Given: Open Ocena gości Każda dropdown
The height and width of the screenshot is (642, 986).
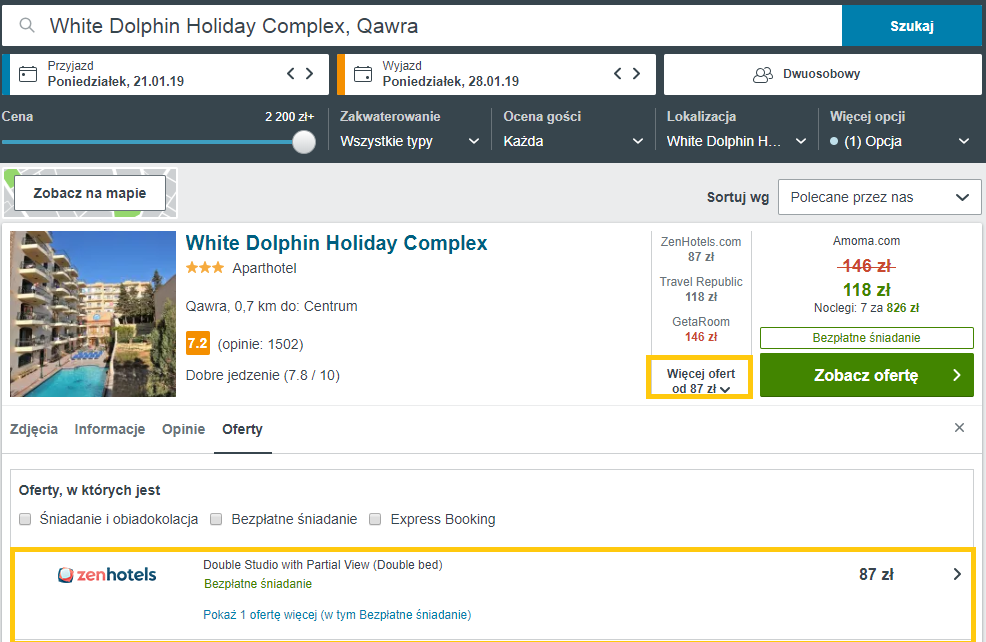Looking at the screenshot, I should click(573, 141).
